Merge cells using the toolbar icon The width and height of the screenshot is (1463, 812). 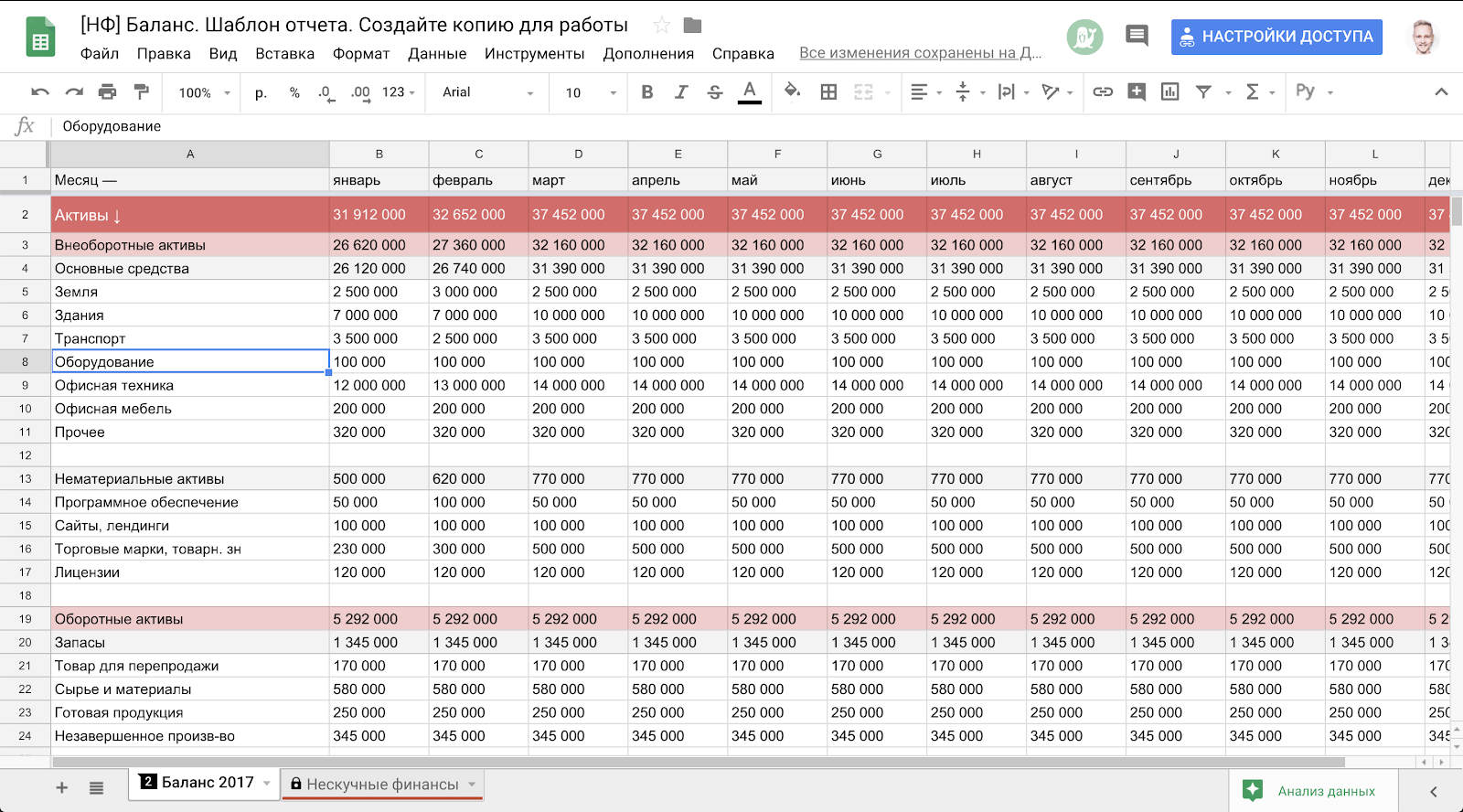[x=863, y=92]
